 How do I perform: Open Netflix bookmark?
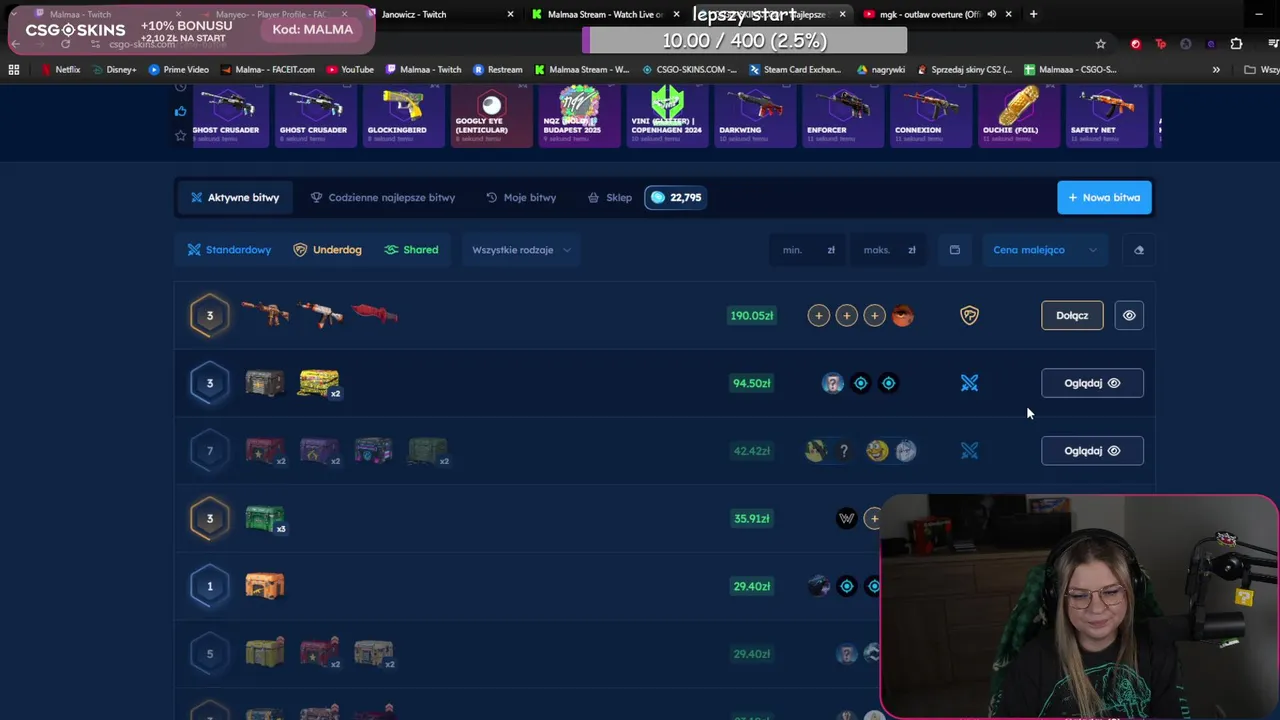pyautogui.click(x=60, y=70)
